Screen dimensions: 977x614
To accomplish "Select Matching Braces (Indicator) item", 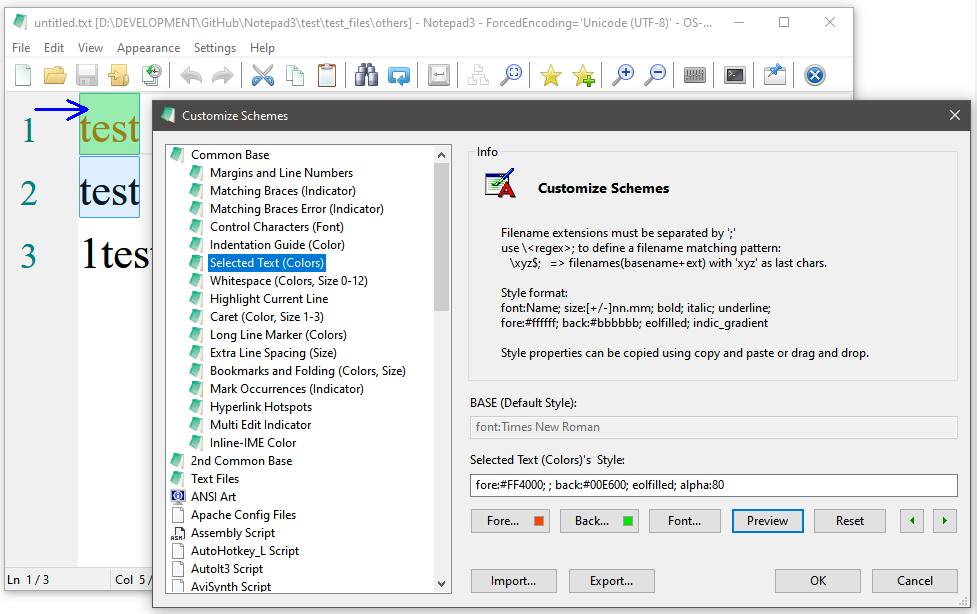I will pos(282,191).
